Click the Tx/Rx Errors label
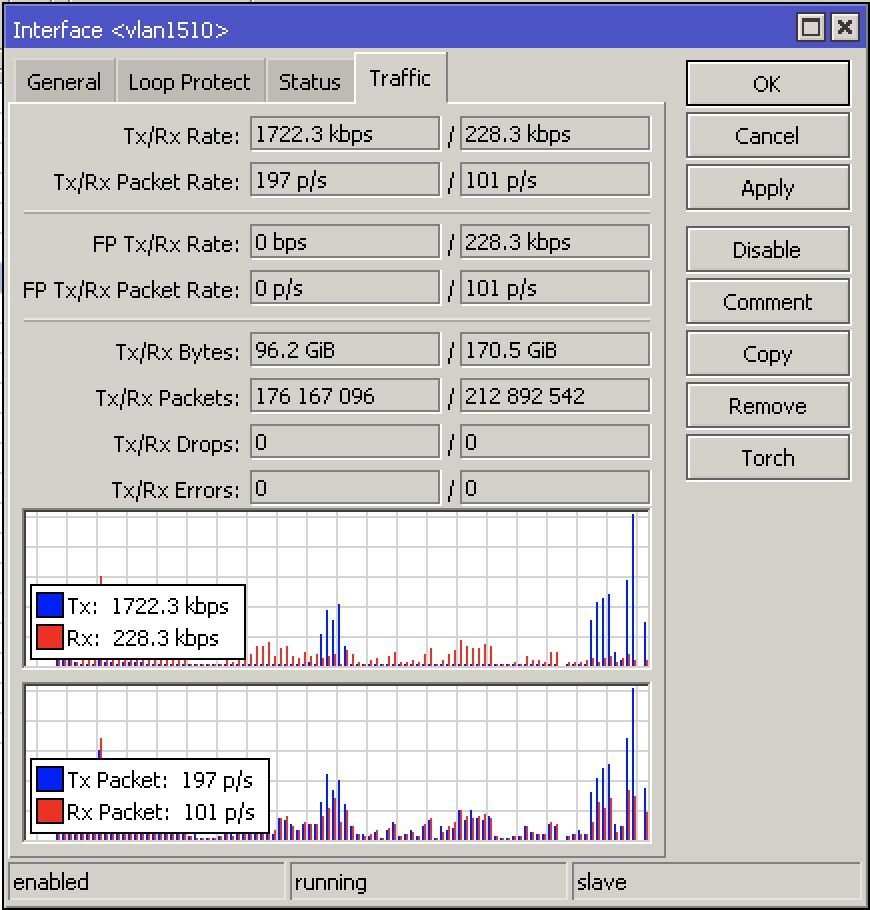The height and width of the screenshot is (910, 870). tap(175, 490)
